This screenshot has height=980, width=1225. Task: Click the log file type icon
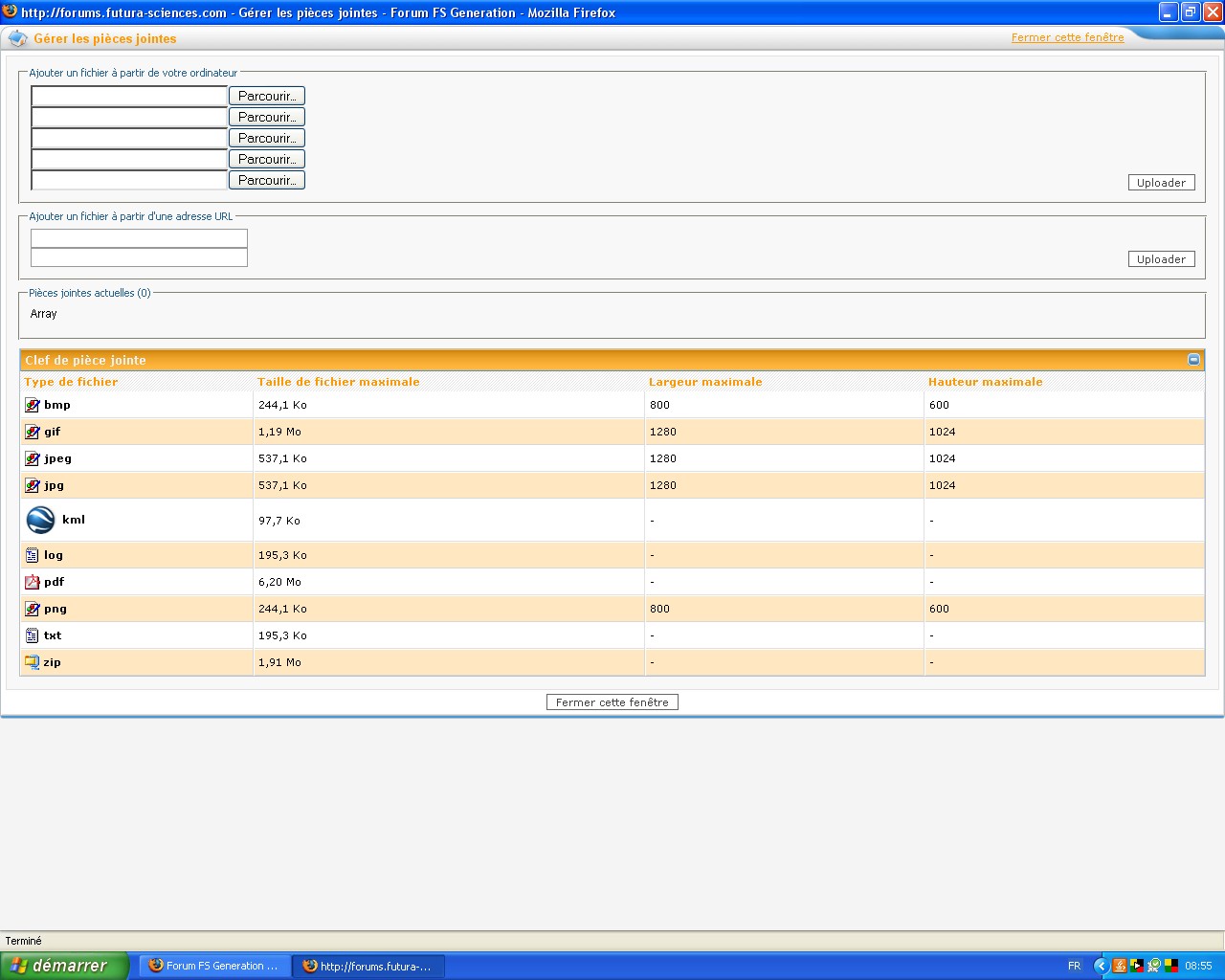(x=32, y=555)
